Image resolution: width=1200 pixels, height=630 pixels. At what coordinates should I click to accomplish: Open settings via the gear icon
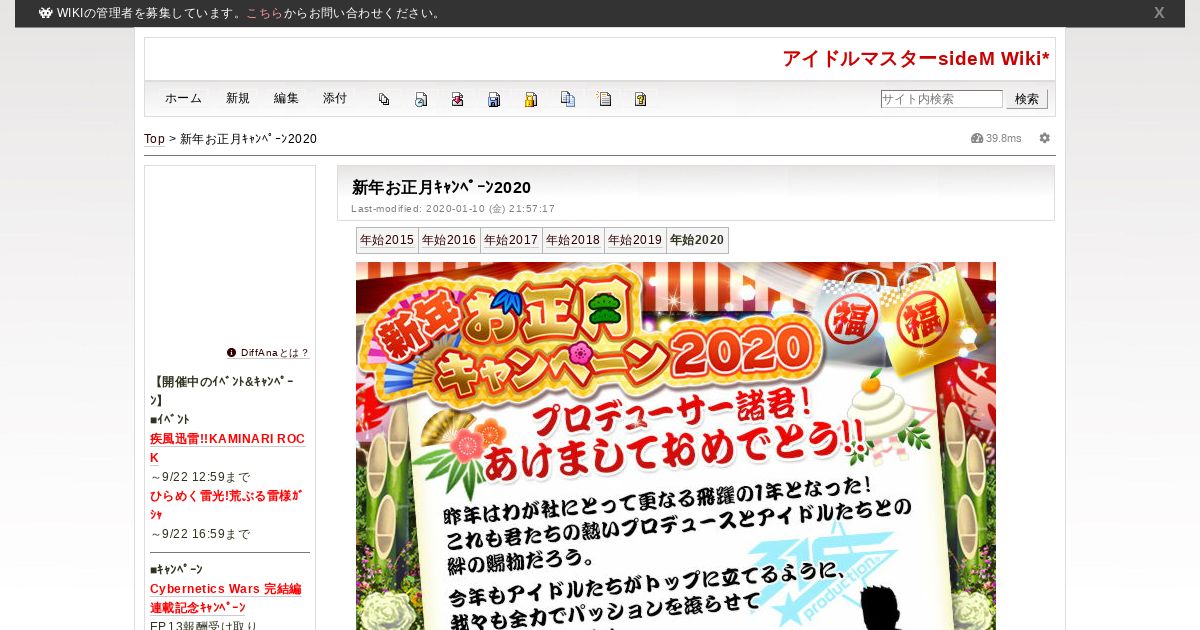1045,138
